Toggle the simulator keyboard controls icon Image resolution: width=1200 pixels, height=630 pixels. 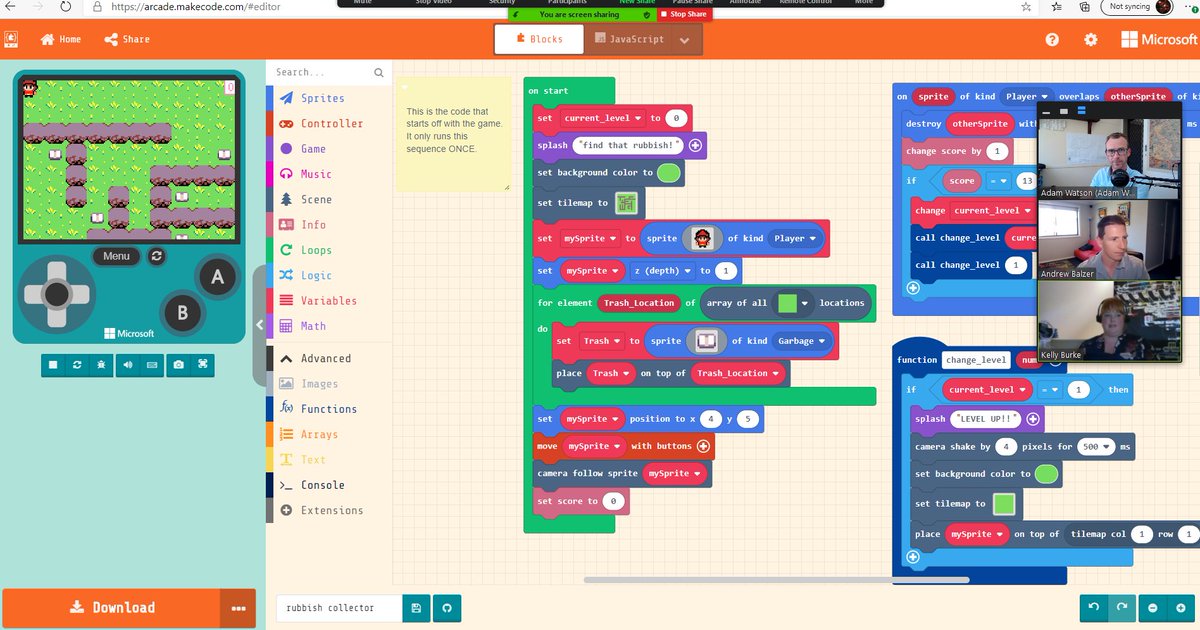pyautogui.click(x=152, y=365)
